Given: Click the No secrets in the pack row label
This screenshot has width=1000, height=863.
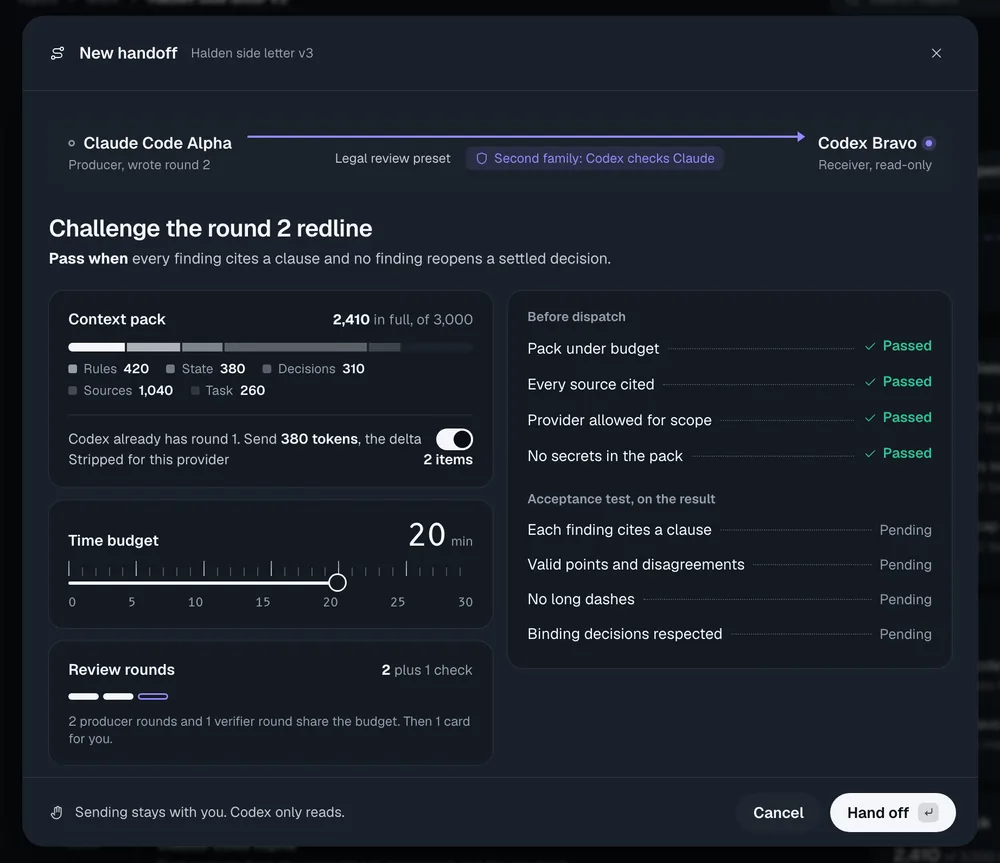Looking at the screenshot, I should pyautogui.click(x=605, y=456).
